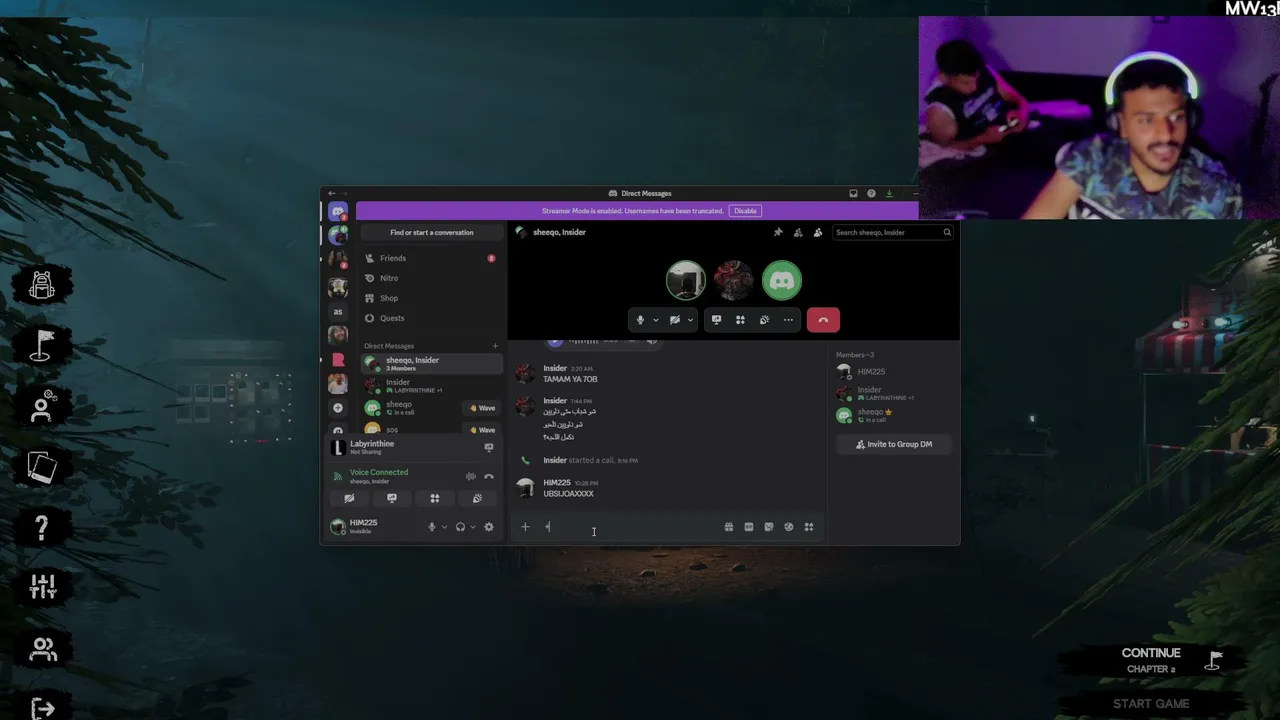Stream Labyrinthine with the screen icon
Screen dimensions: 1280x720
click(488, 447)
